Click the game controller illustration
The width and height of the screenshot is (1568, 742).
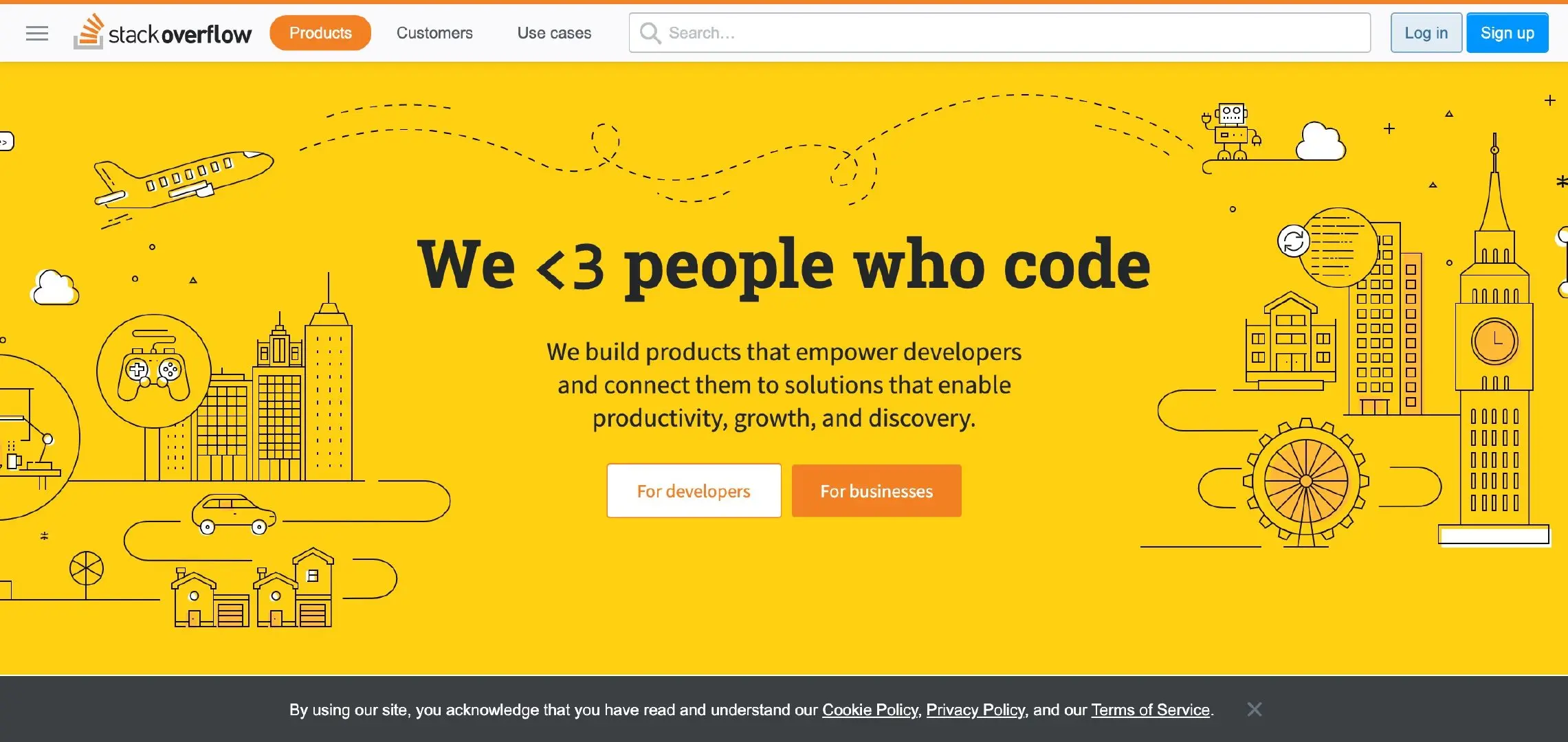point(153,374)
